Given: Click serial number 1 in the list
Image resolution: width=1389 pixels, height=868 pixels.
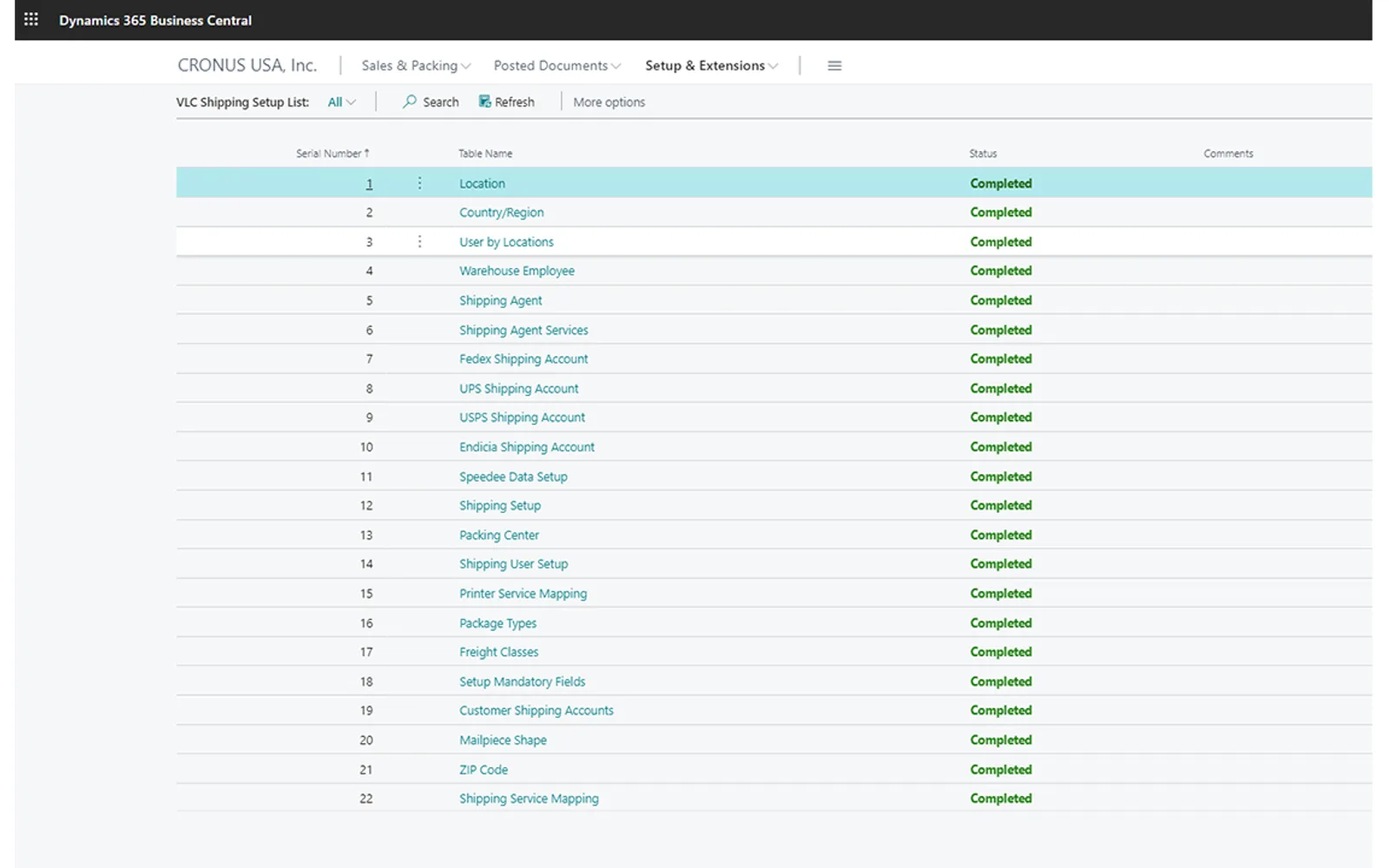Looking at the screenshot, I should point(369,184).
